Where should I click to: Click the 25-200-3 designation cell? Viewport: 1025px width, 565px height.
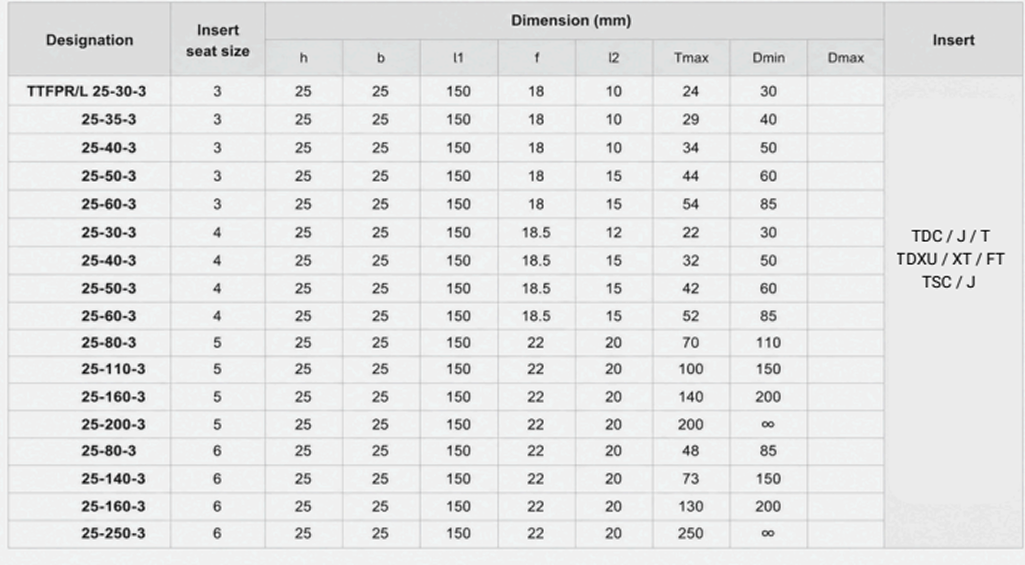coord(90,424)
